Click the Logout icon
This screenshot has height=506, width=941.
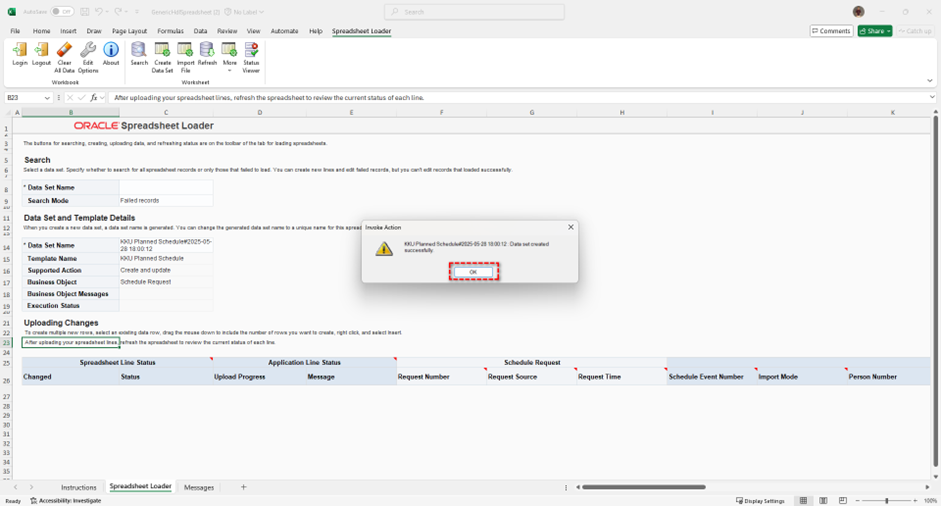[41, 53]
